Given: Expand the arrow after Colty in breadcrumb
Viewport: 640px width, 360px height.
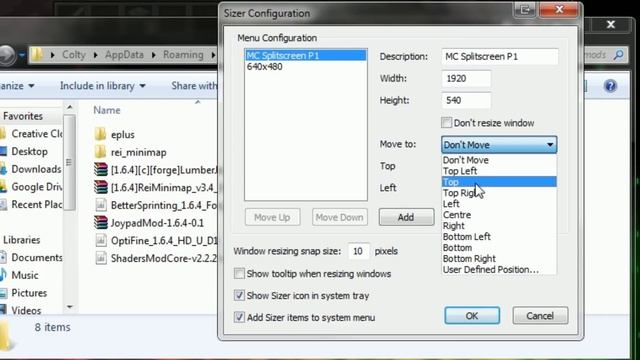Looking at the screenshot, I should click(96, 55).
